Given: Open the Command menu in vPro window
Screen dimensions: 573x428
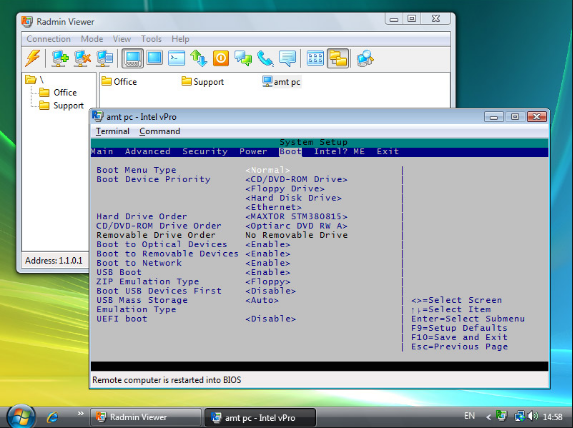Looking at the screenshot, I should (160, 131).
